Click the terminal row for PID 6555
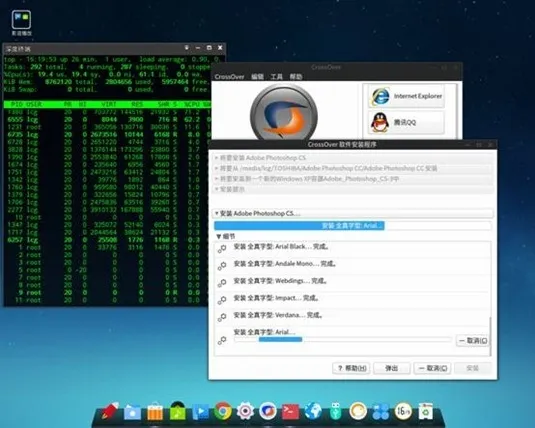 107,119
